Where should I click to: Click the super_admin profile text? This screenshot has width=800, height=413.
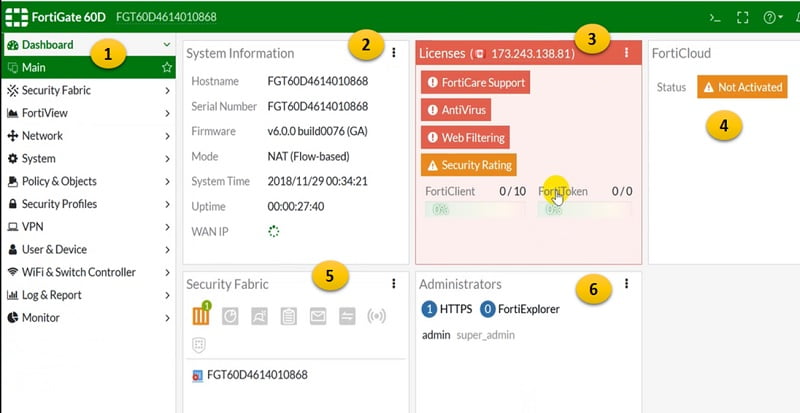[486, 335]
